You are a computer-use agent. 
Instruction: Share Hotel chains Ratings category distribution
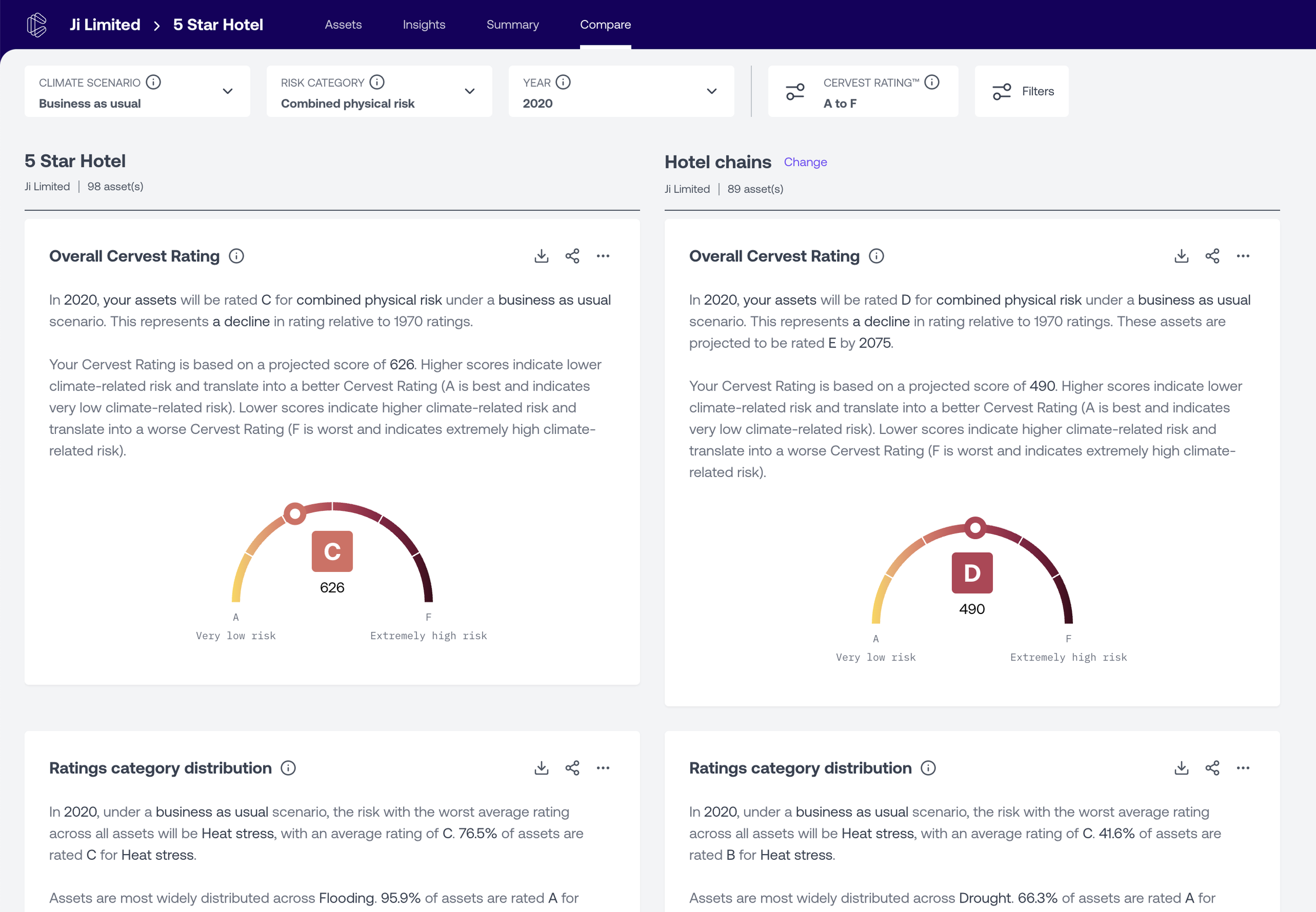coord(1212,768)
